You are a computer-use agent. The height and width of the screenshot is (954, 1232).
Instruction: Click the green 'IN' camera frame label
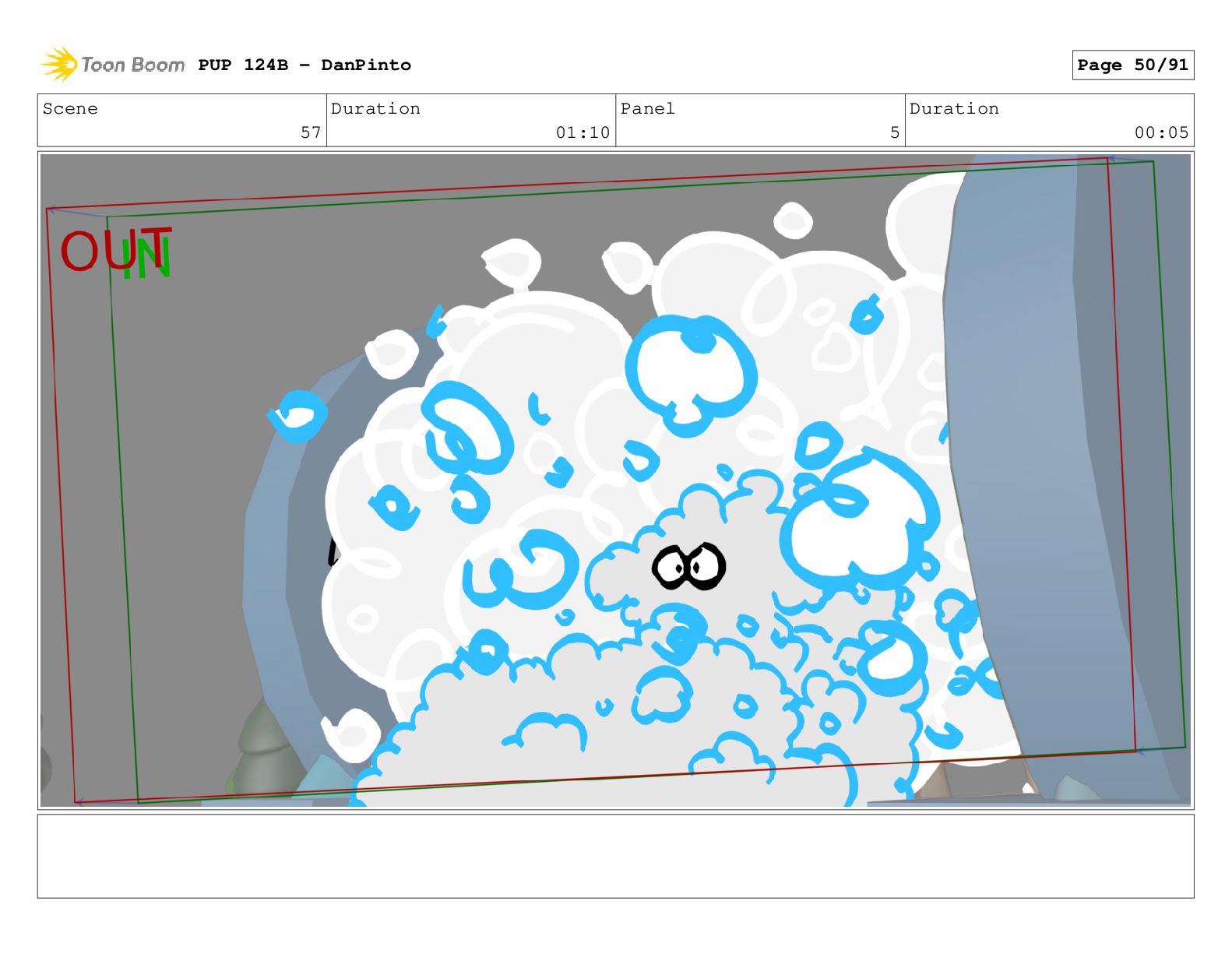pos(146,259)
